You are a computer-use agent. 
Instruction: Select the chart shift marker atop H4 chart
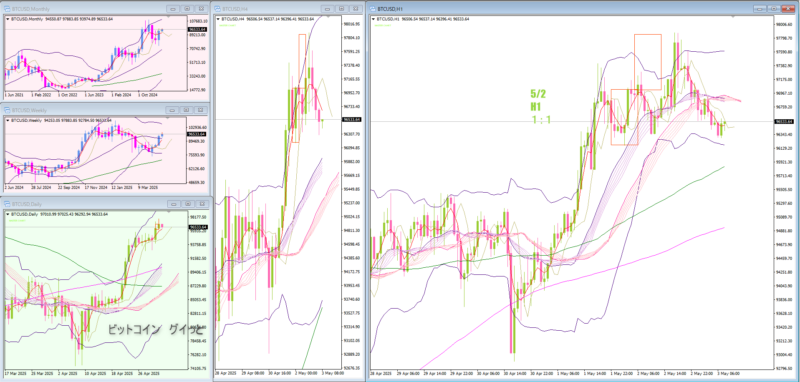[x=328, y=17]
